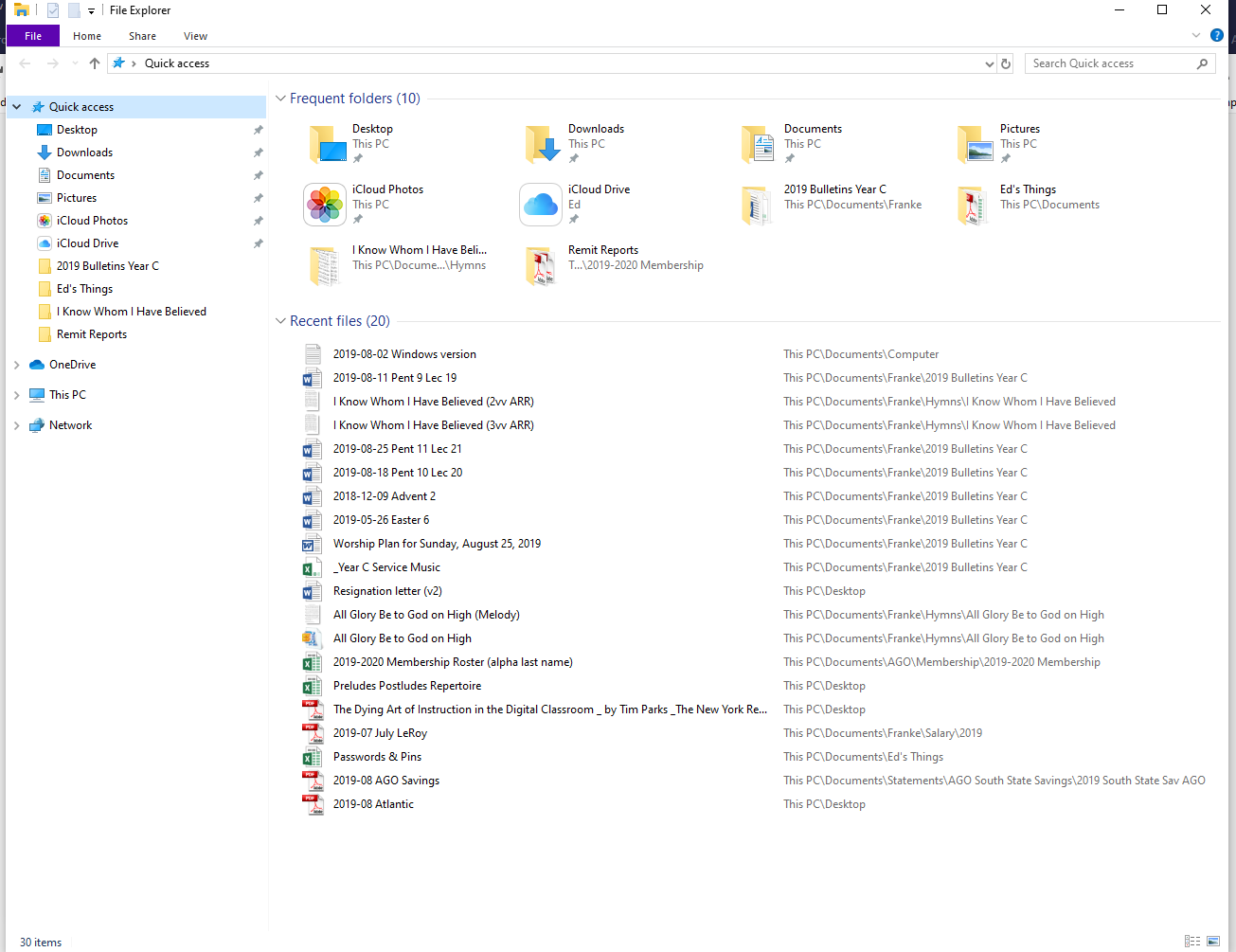Open the File ribbon tab
The height and width of the screenshot is (952, 1236).
click(33, 36)
